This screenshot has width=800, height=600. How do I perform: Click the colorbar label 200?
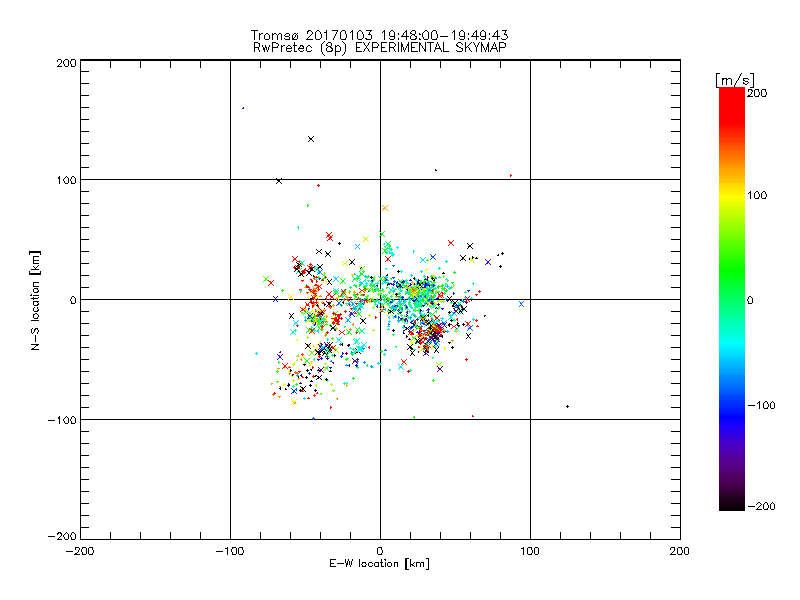click(x=757, y=93)
